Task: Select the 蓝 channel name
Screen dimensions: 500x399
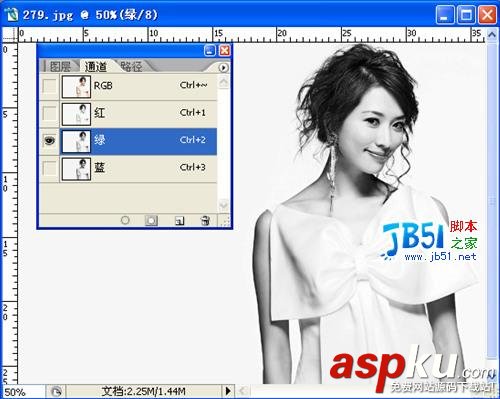Action: click(x=99, y=167)
